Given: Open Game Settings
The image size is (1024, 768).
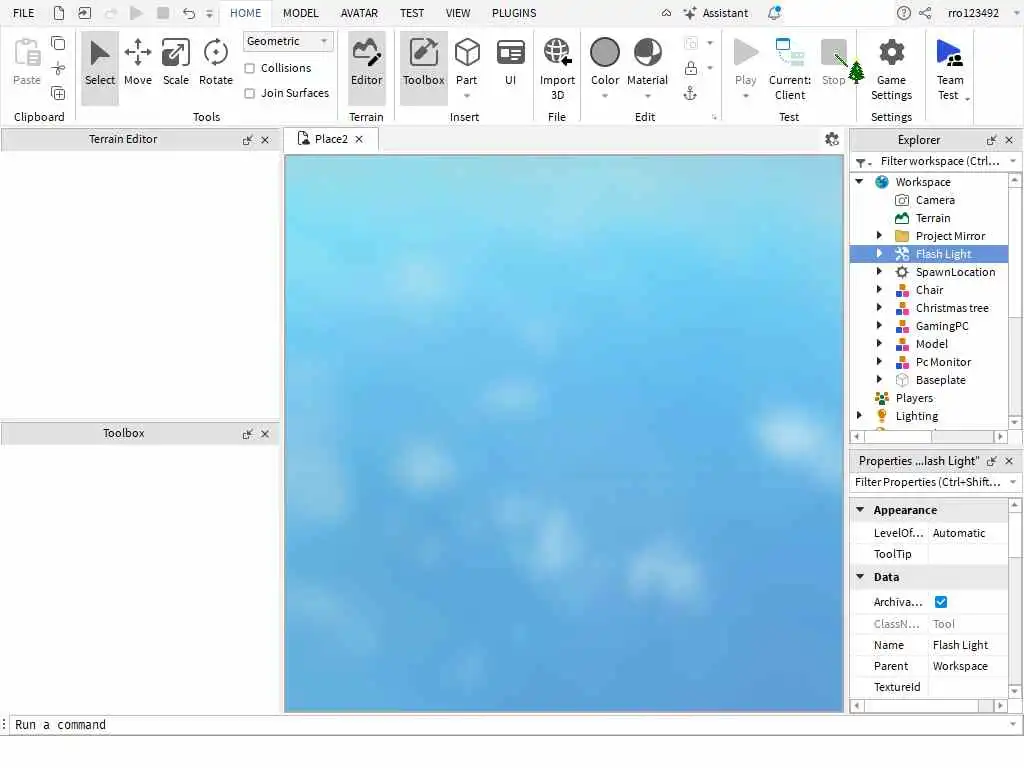Looking at the screenshot, I should [891, 68].
